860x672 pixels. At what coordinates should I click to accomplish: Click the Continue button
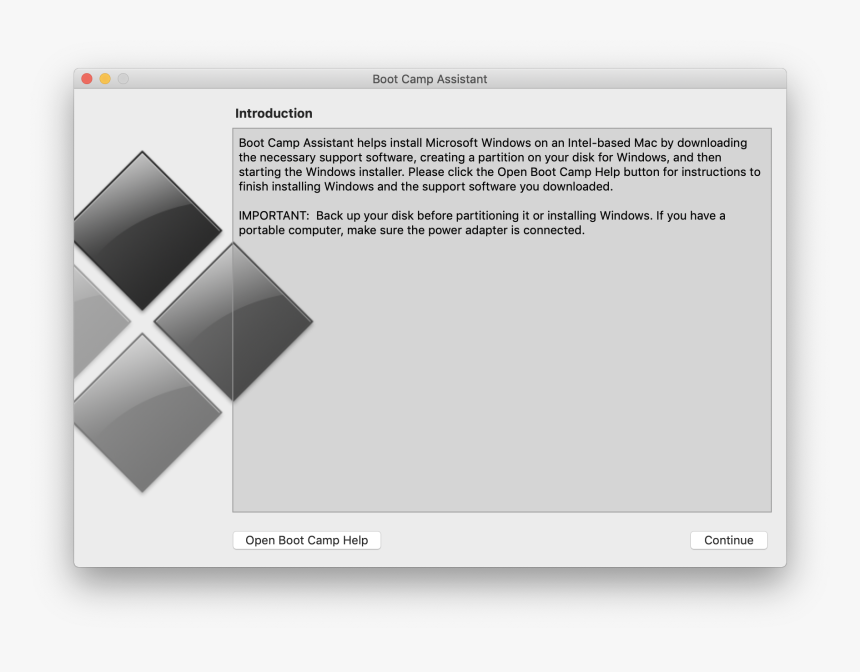[728, 540]
